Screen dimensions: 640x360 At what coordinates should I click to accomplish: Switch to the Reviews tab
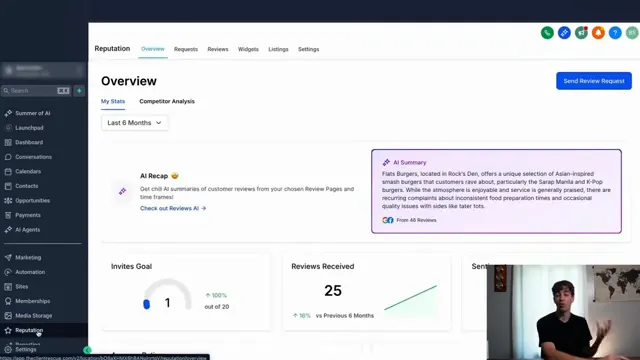(x=218, y=49)
